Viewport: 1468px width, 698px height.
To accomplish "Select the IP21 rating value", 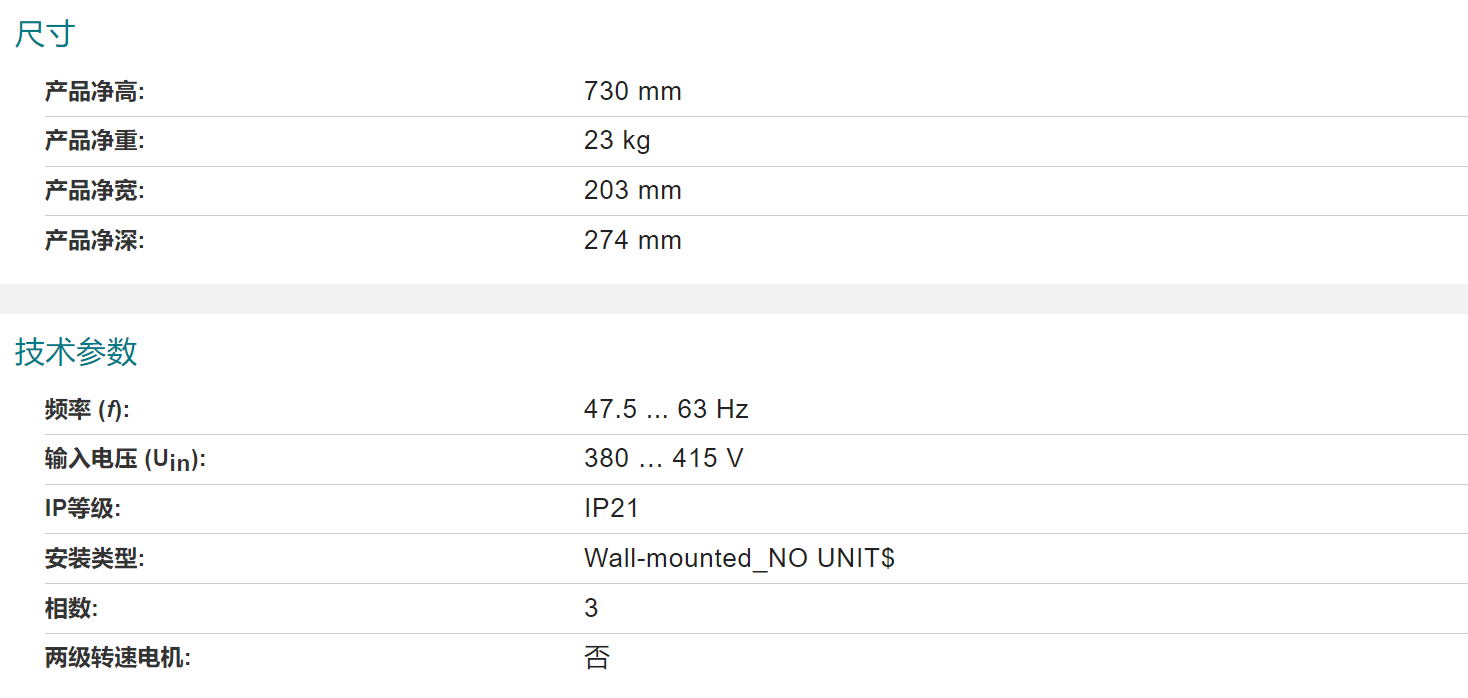I will coord(611,509).
